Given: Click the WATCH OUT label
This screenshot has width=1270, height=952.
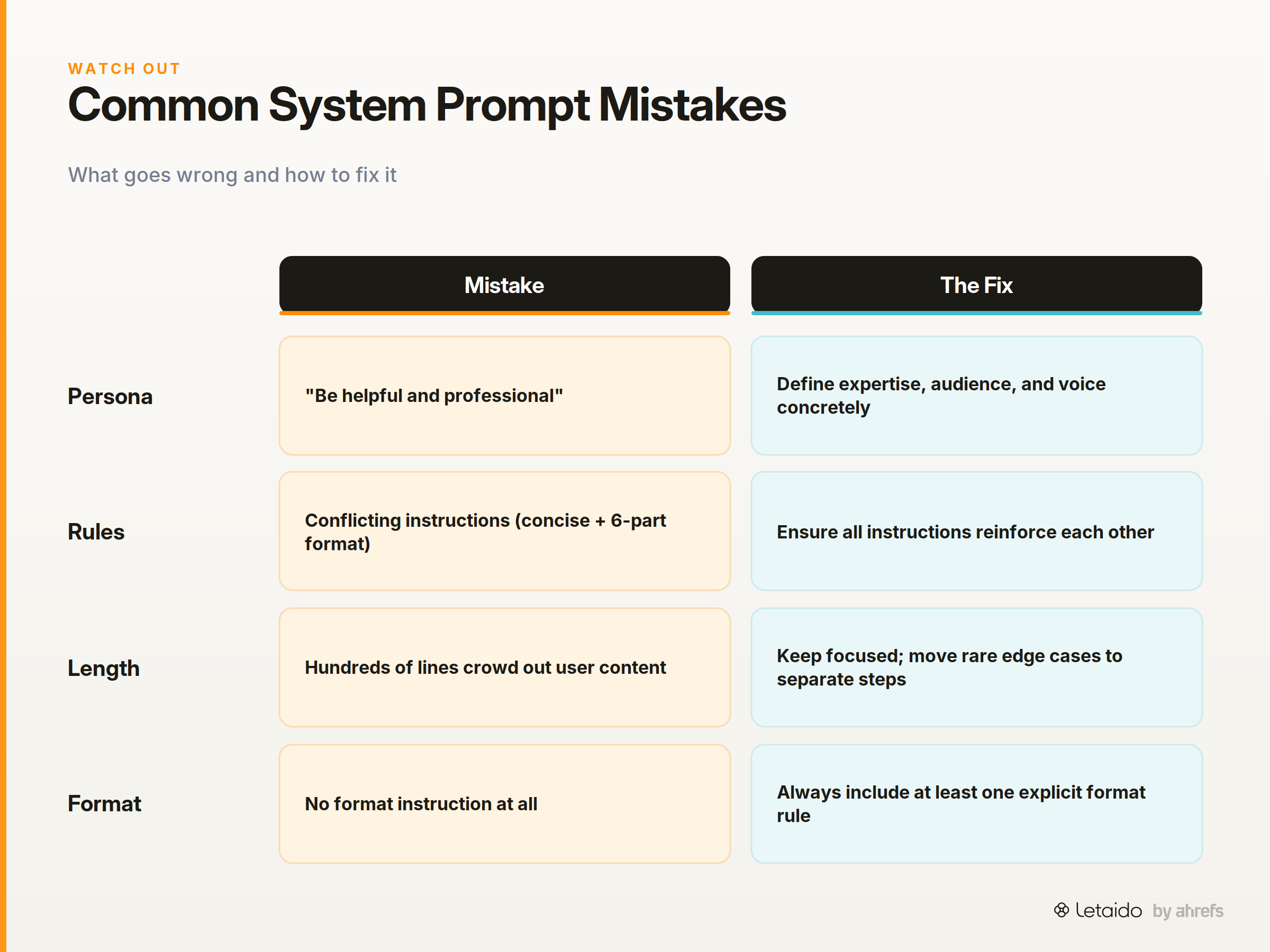Looking at the screenshot, I should 124,69.
